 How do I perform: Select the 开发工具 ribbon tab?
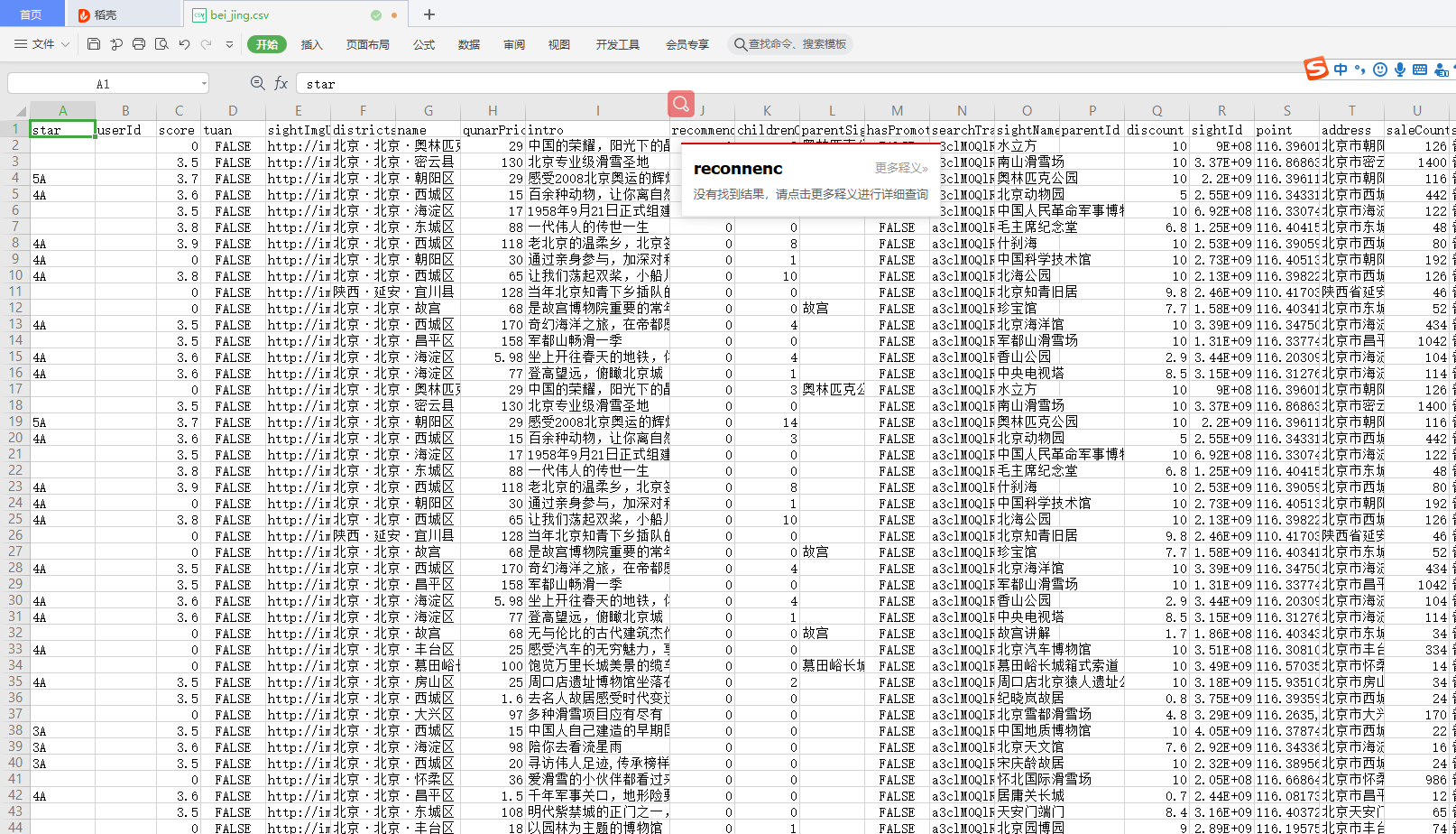[618, 44]
